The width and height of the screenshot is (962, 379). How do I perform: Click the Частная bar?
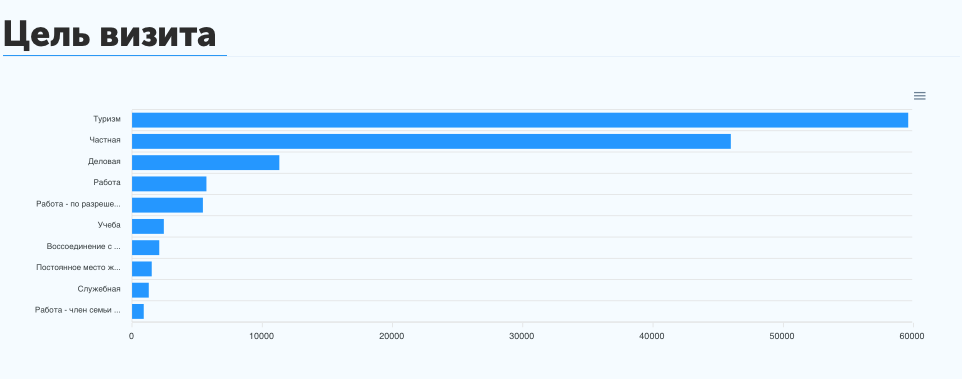tap(431, 141)
